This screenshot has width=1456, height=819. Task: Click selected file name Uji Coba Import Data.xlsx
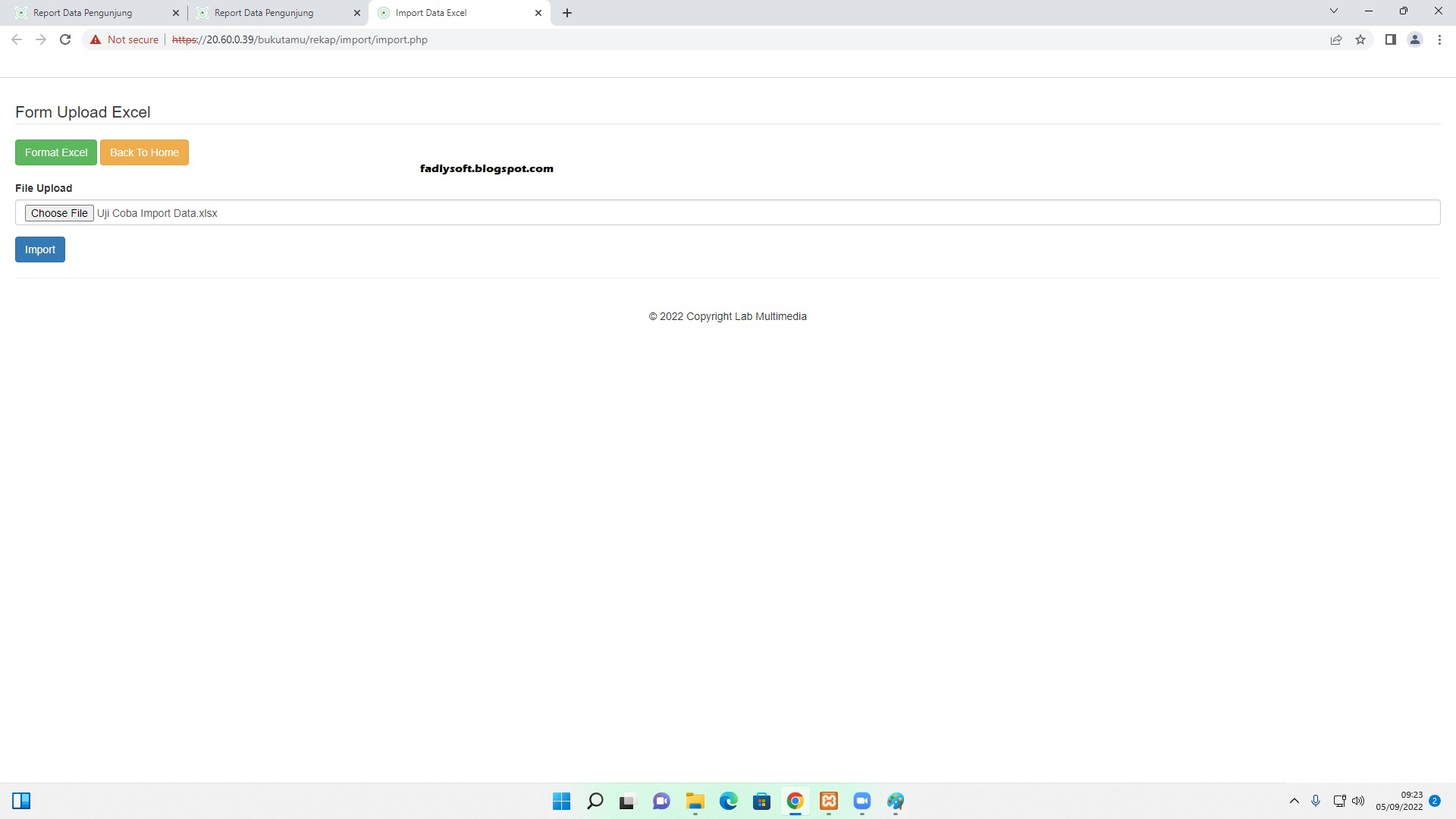pos(157,213)
